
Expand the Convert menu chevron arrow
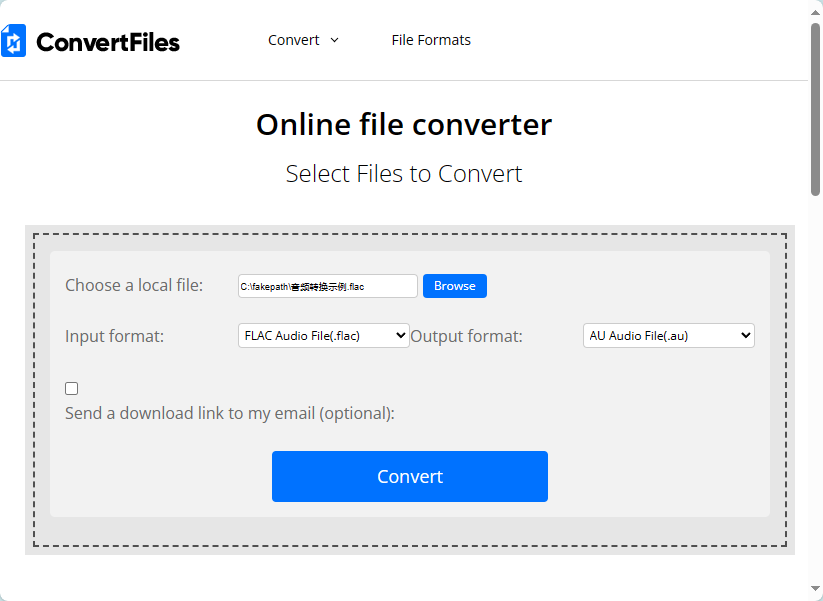(x=334, y=40)
